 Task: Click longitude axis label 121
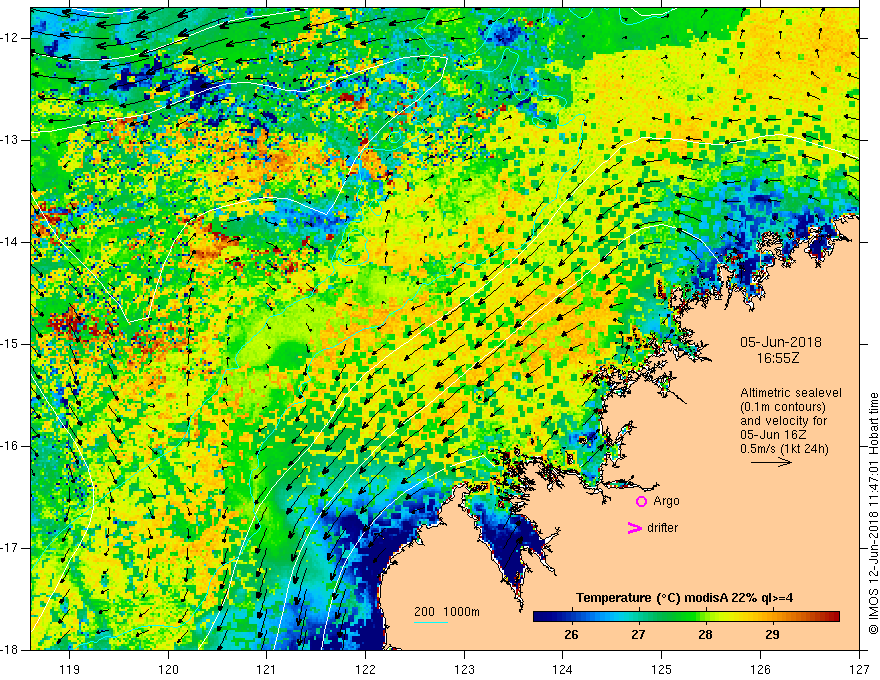(x=267, y=669)
